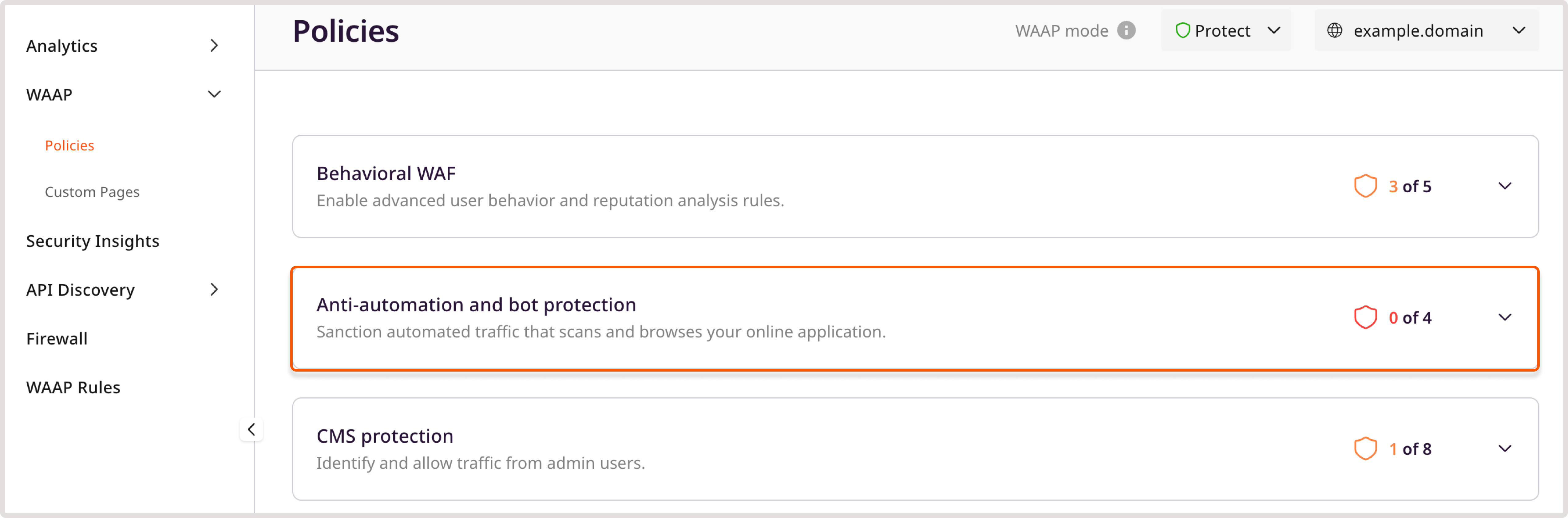Expand the Anti-automation and bot protection chevron
This screenshot has width=1568, height=518.
[1505, 317]
